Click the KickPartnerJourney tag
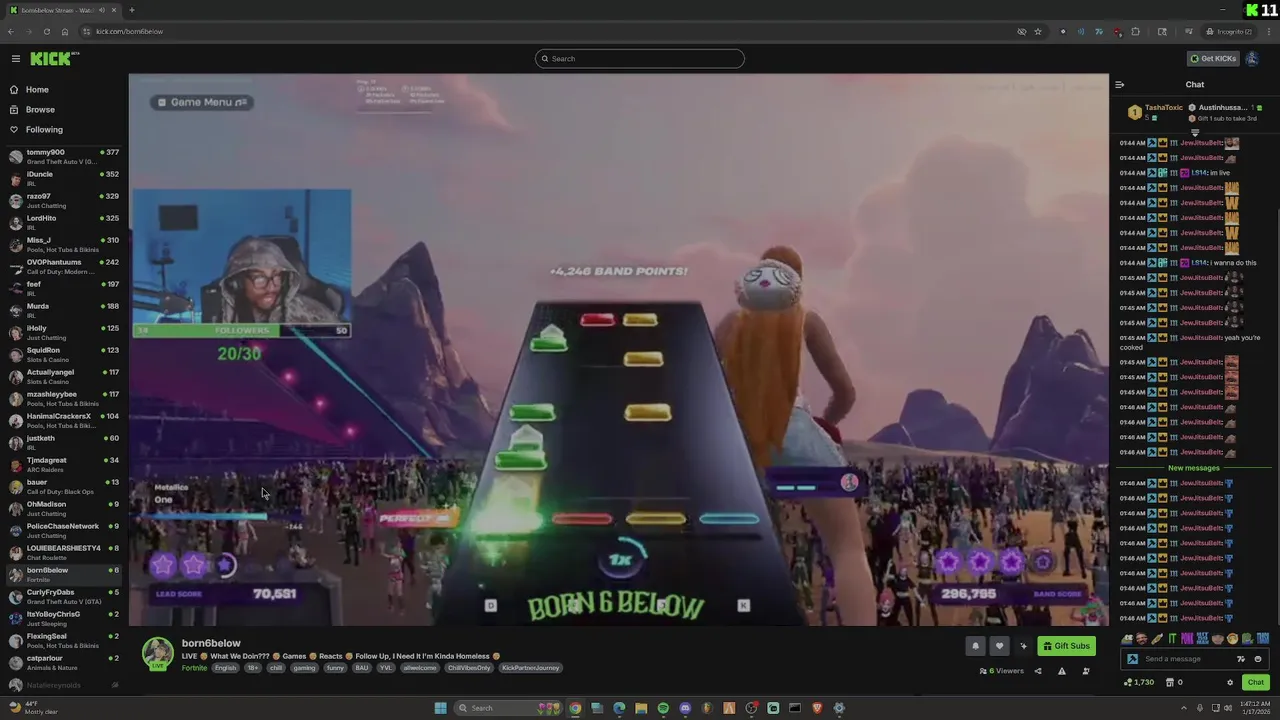 [530, 668]
